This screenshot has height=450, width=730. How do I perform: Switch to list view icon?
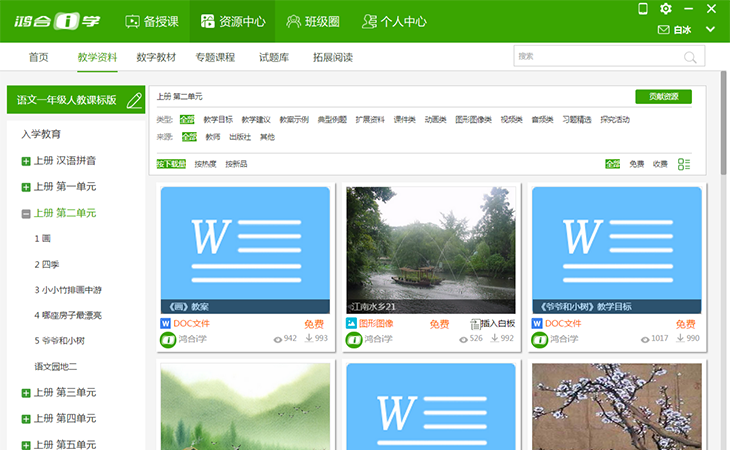point(684,164)
